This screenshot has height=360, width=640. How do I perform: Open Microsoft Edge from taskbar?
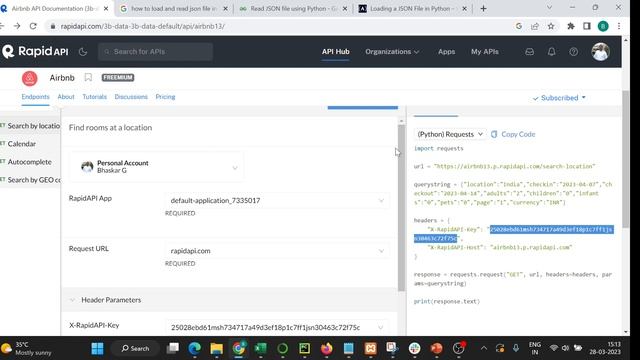tap(195, 349)
